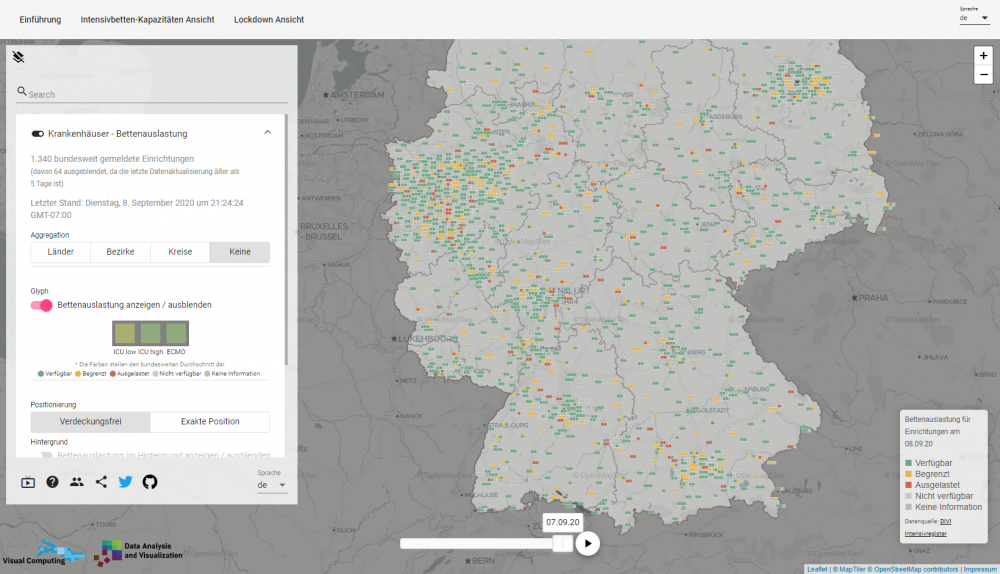This screenshot has width=1000, height=574.
Task: Collapse the Krankenhäuser - Bettenauslastung panel
Action: click(267, 133)
